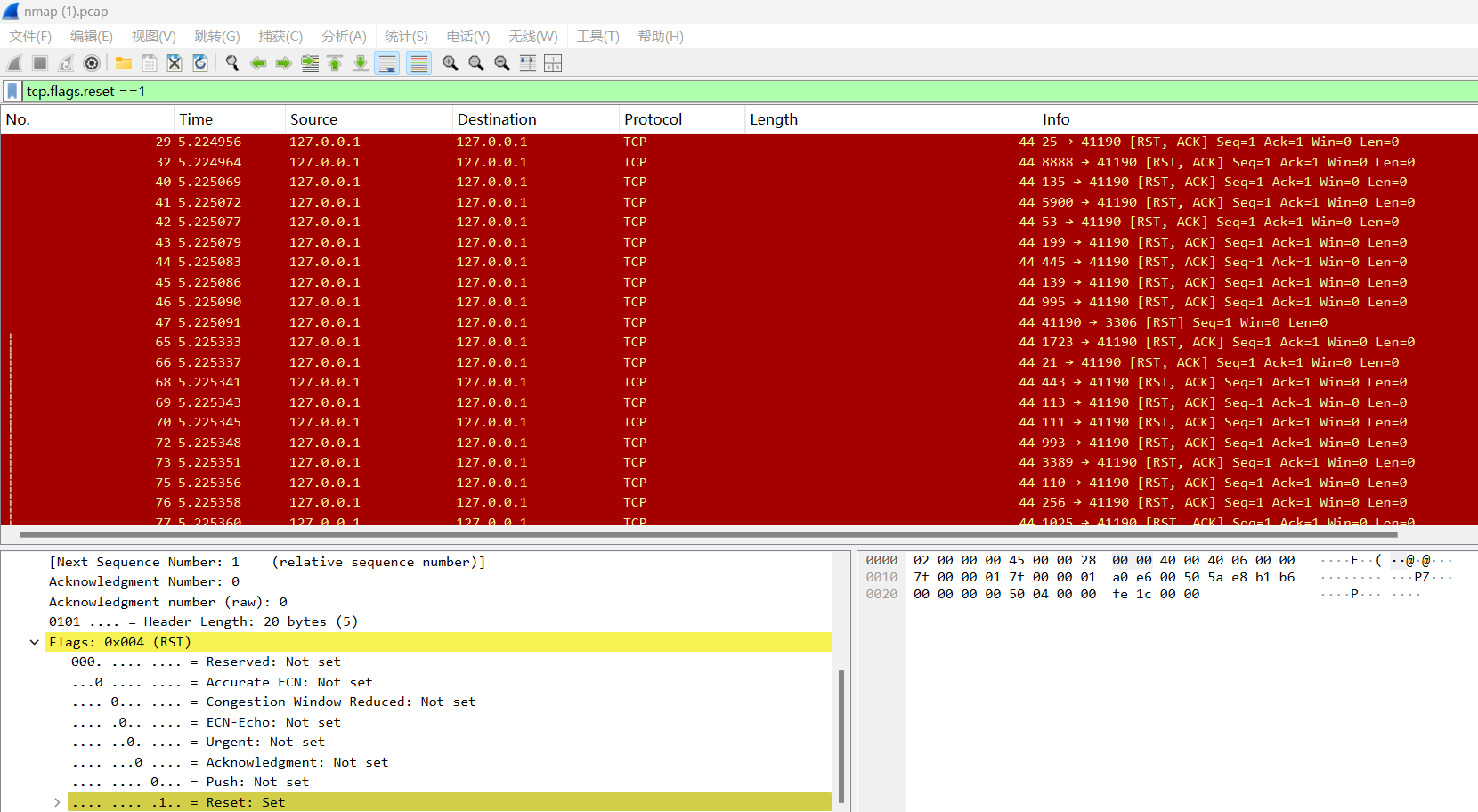Click the display filter bookmark icon
This screenshot has width=1478, height=812.
[12, 91]
